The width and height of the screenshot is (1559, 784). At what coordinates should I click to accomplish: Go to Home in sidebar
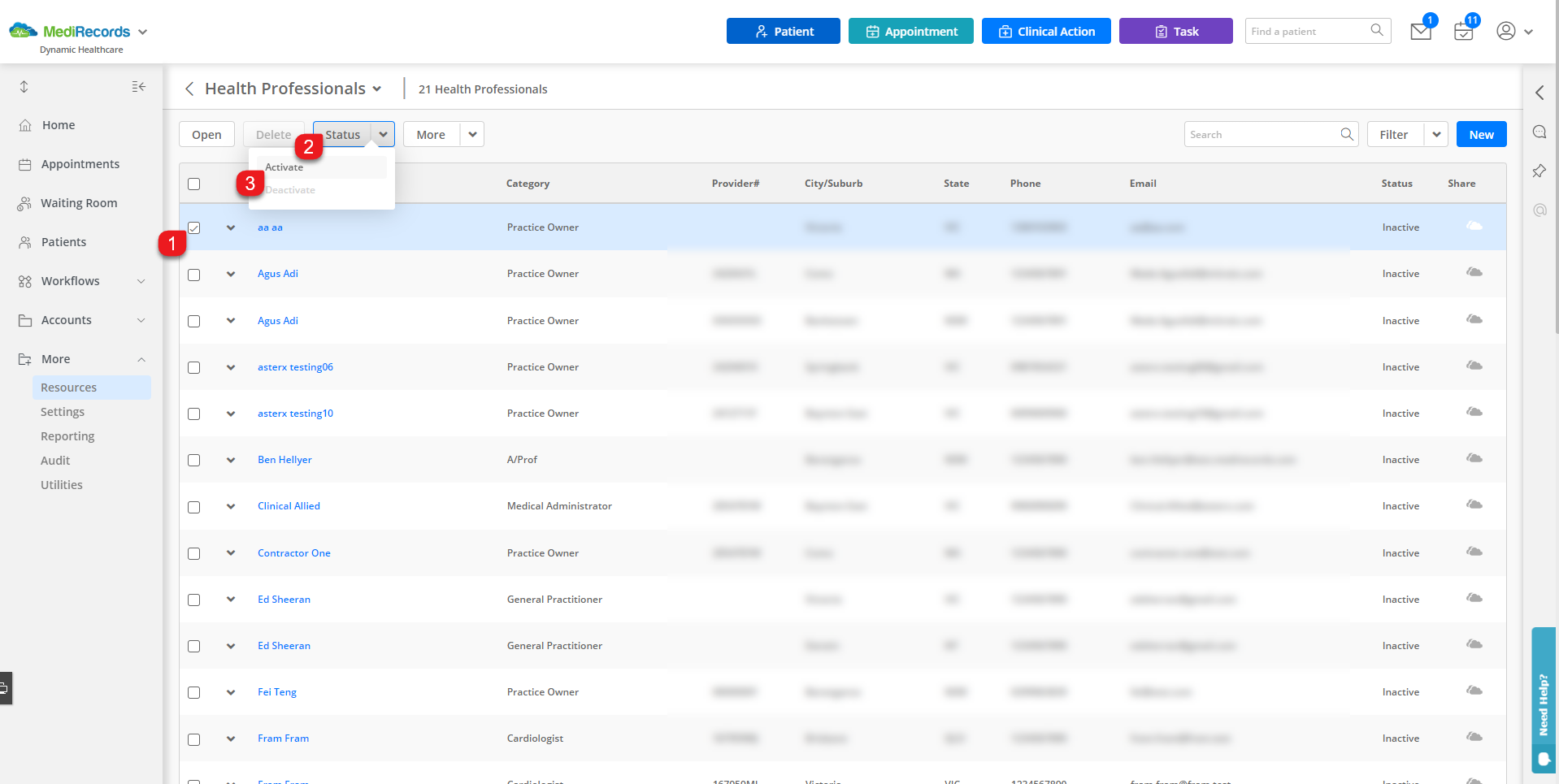pyautogui.click(x=59, y=125)
